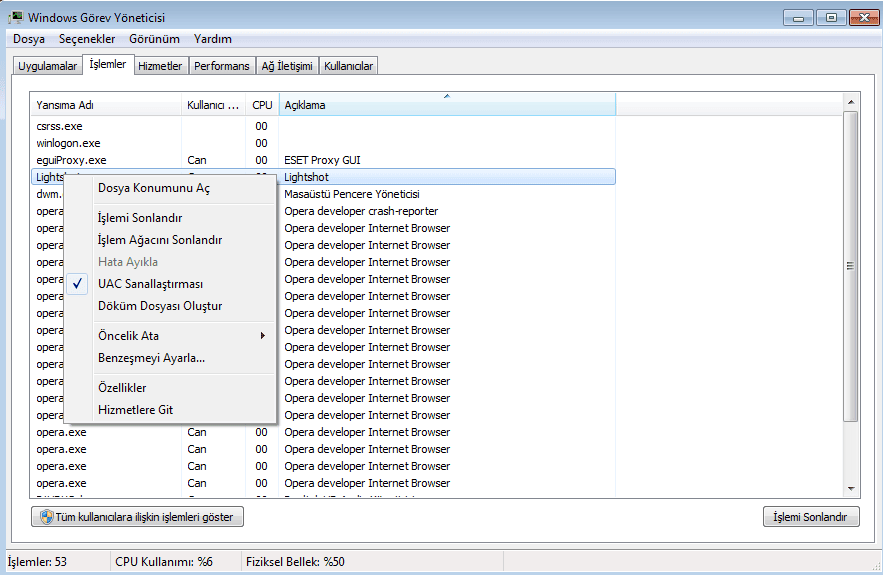Select the eguiProxy.exe process row
Image resolution: width=883 pixels, height=575 pixels.
(71, 160)
